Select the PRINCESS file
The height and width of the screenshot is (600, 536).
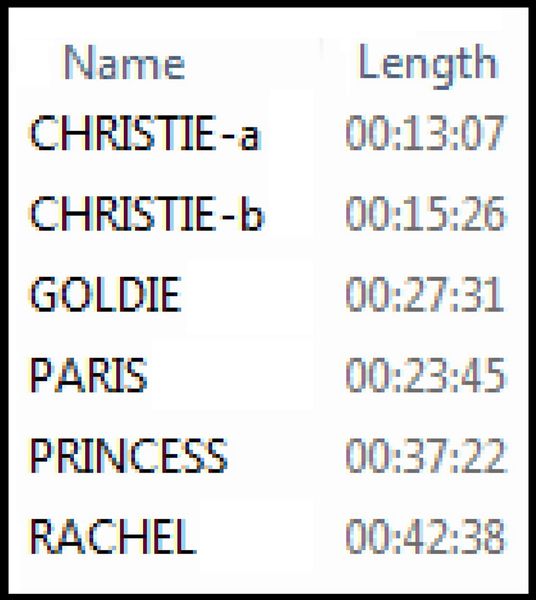pyautogui.click(x=129, y=455)
